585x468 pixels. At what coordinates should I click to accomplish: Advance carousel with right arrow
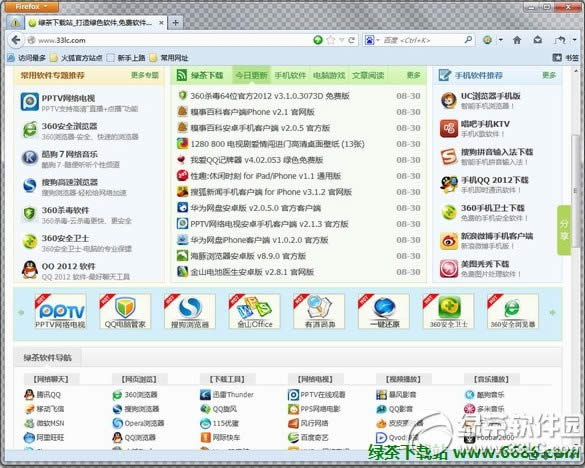pyautogui.click(x=553, y=312)
